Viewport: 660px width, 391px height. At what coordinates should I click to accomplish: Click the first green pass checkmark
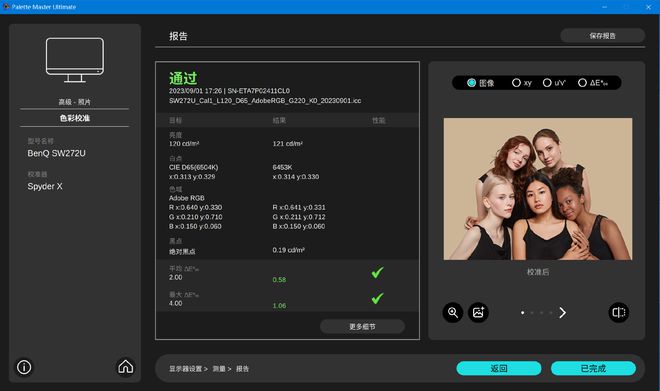(x=377, y=272)
